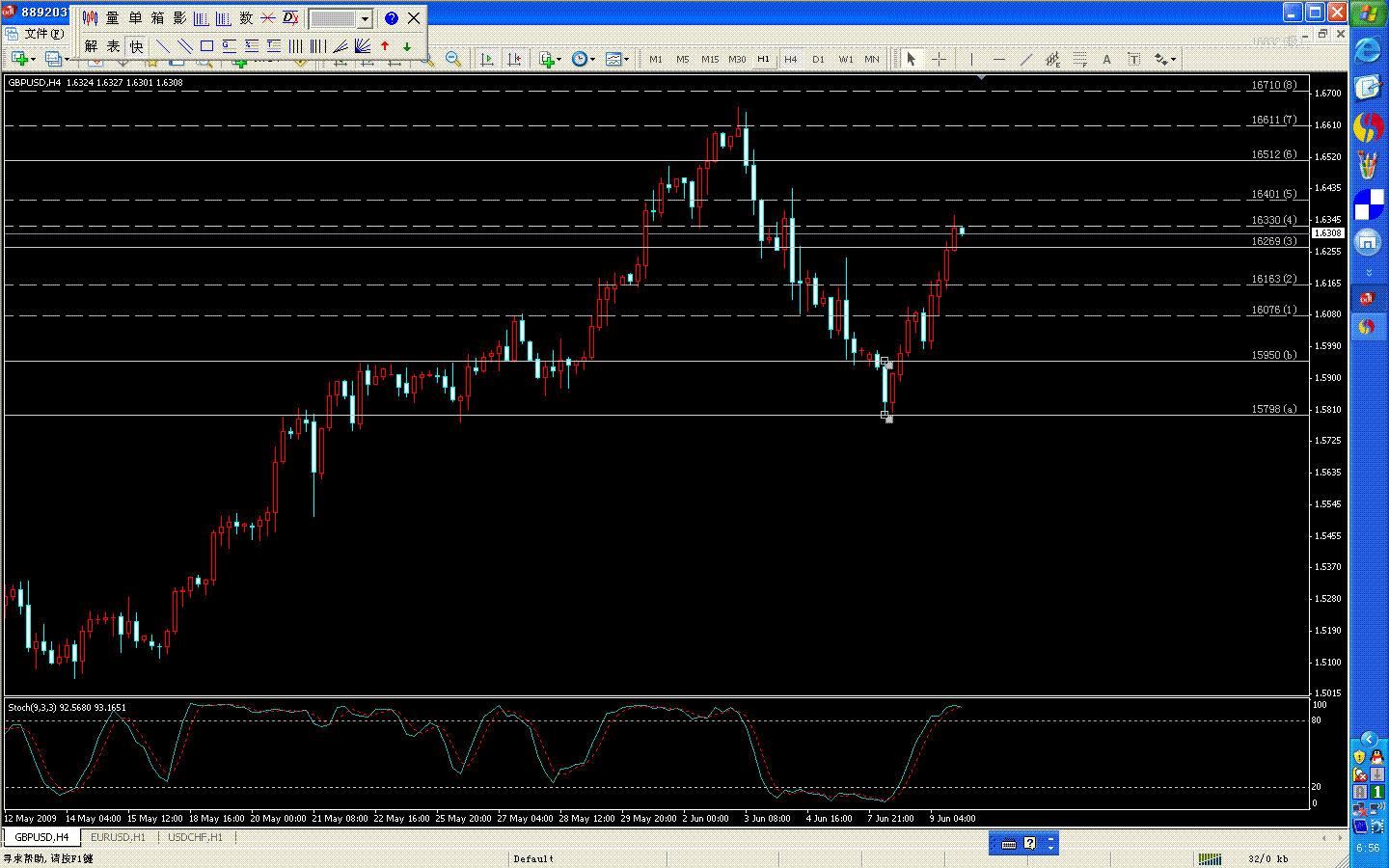The width and height of the screenshot is (1389, 868).
Task: Toggle chart shift icon
Action: point(514,59)
